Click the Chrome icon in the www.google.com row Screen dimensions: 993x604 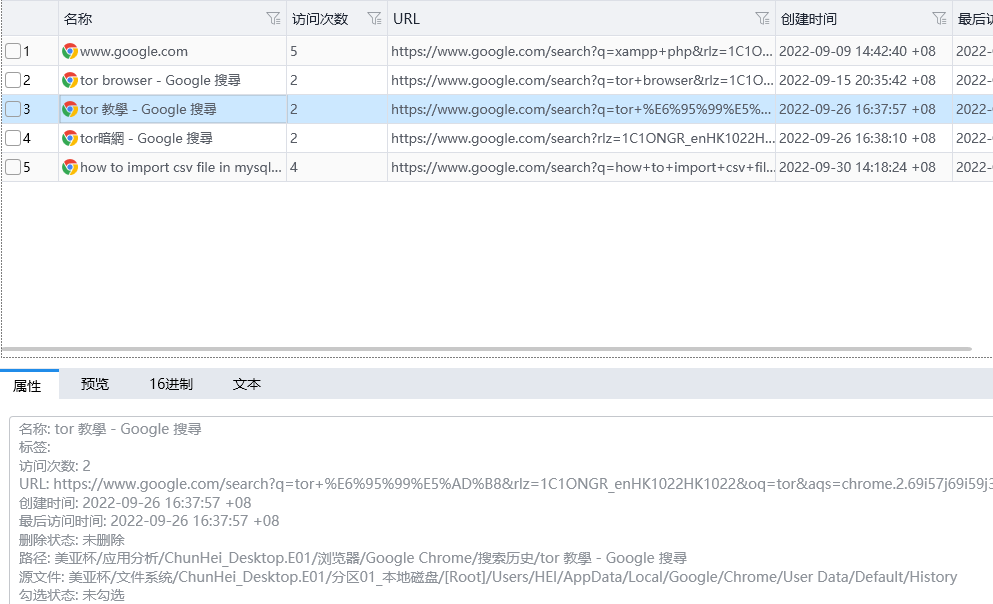[69, 51]
